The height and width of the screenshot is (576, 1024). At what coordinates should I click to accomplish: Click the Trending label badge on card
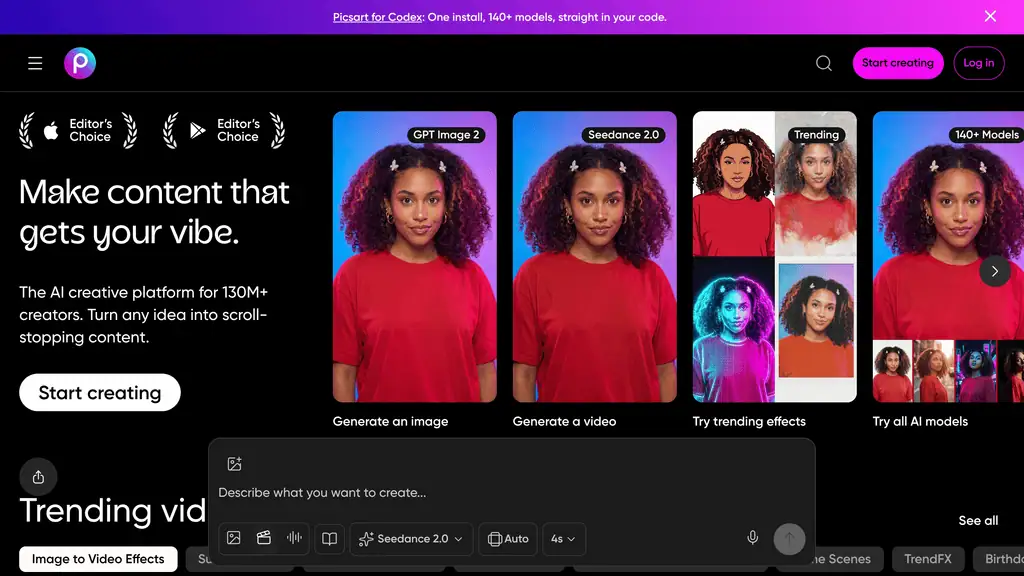pyautogui.click(x=816, y=135)
